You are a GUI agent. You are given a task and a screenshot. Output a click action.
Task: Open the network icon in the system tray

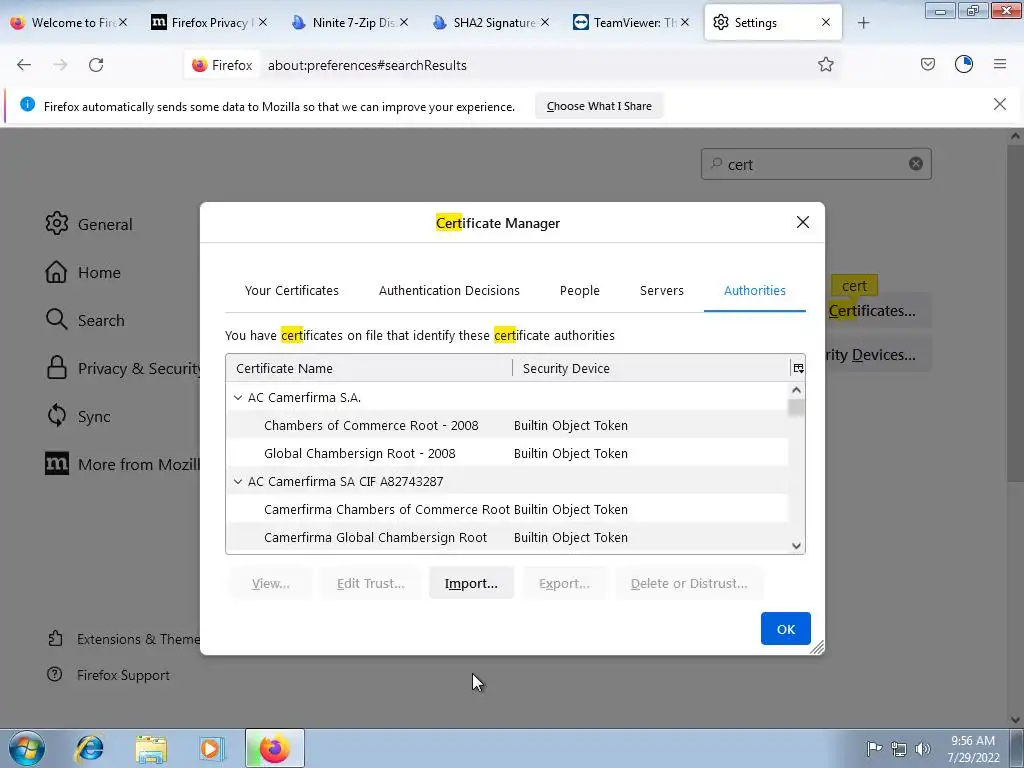point(899,748)
